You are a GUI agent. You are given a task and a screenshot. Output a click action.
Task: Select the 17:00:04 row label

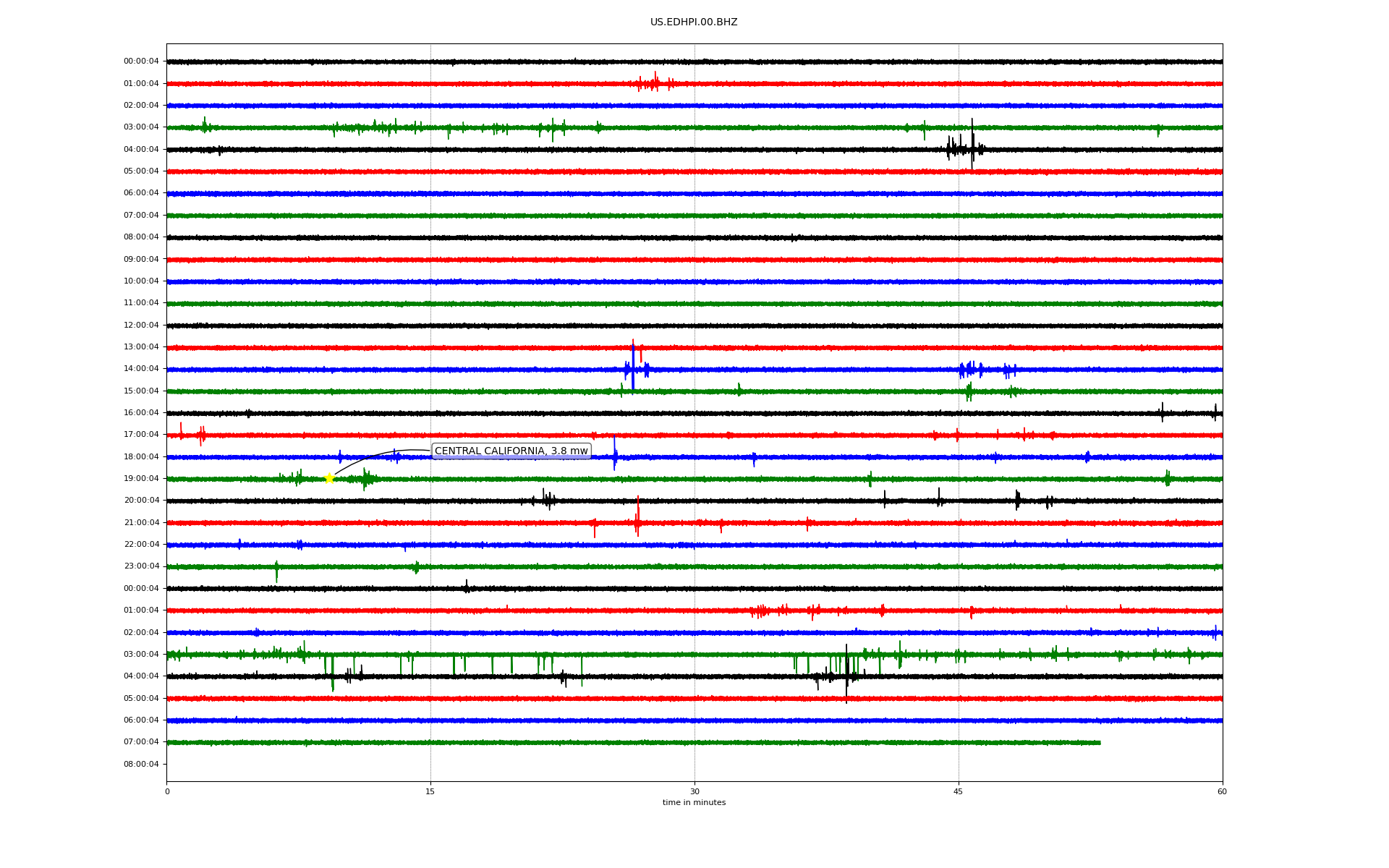coord(141,435)
